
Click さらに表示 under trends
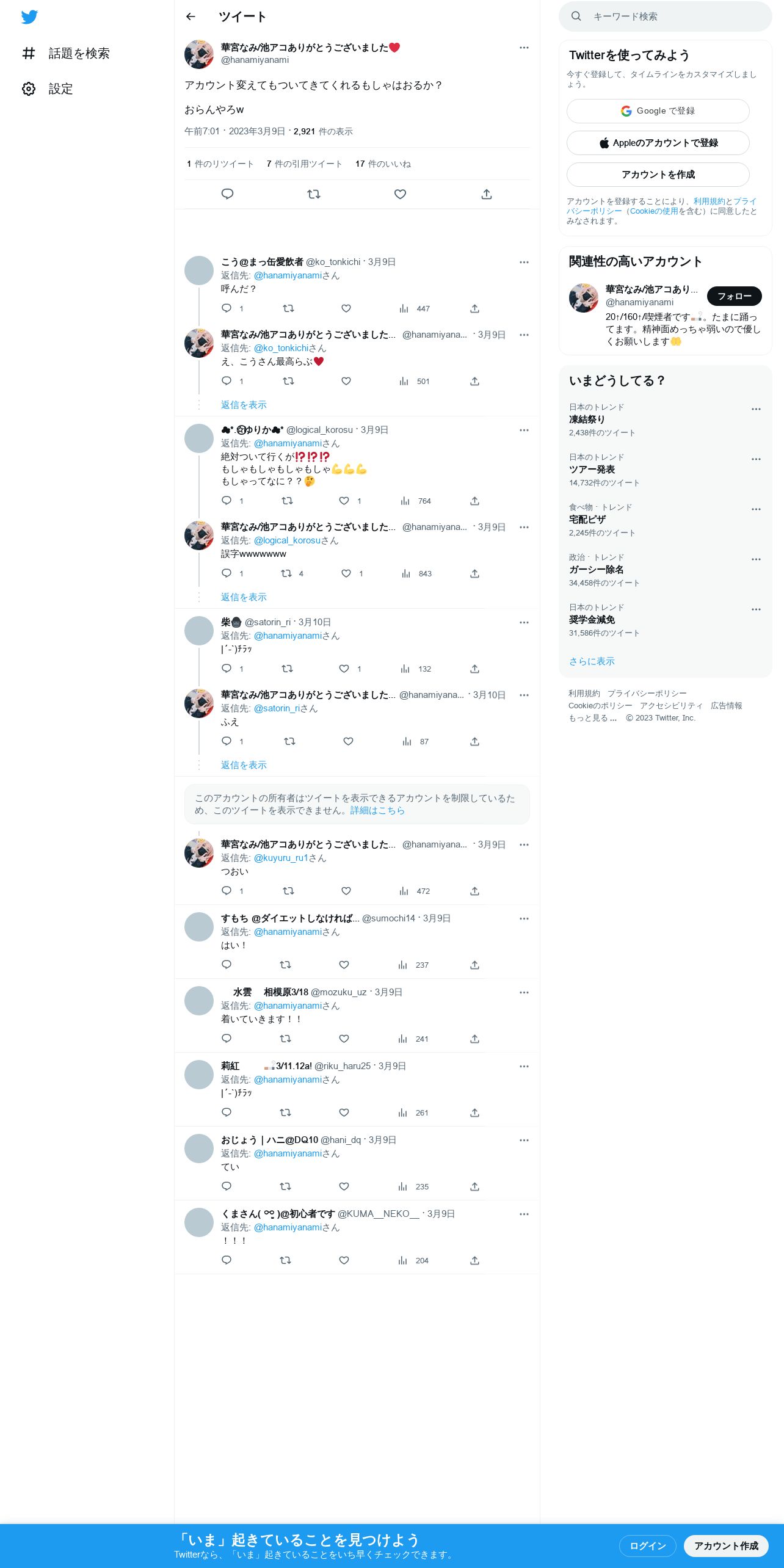pyautogui.click(x=592, y=661)
